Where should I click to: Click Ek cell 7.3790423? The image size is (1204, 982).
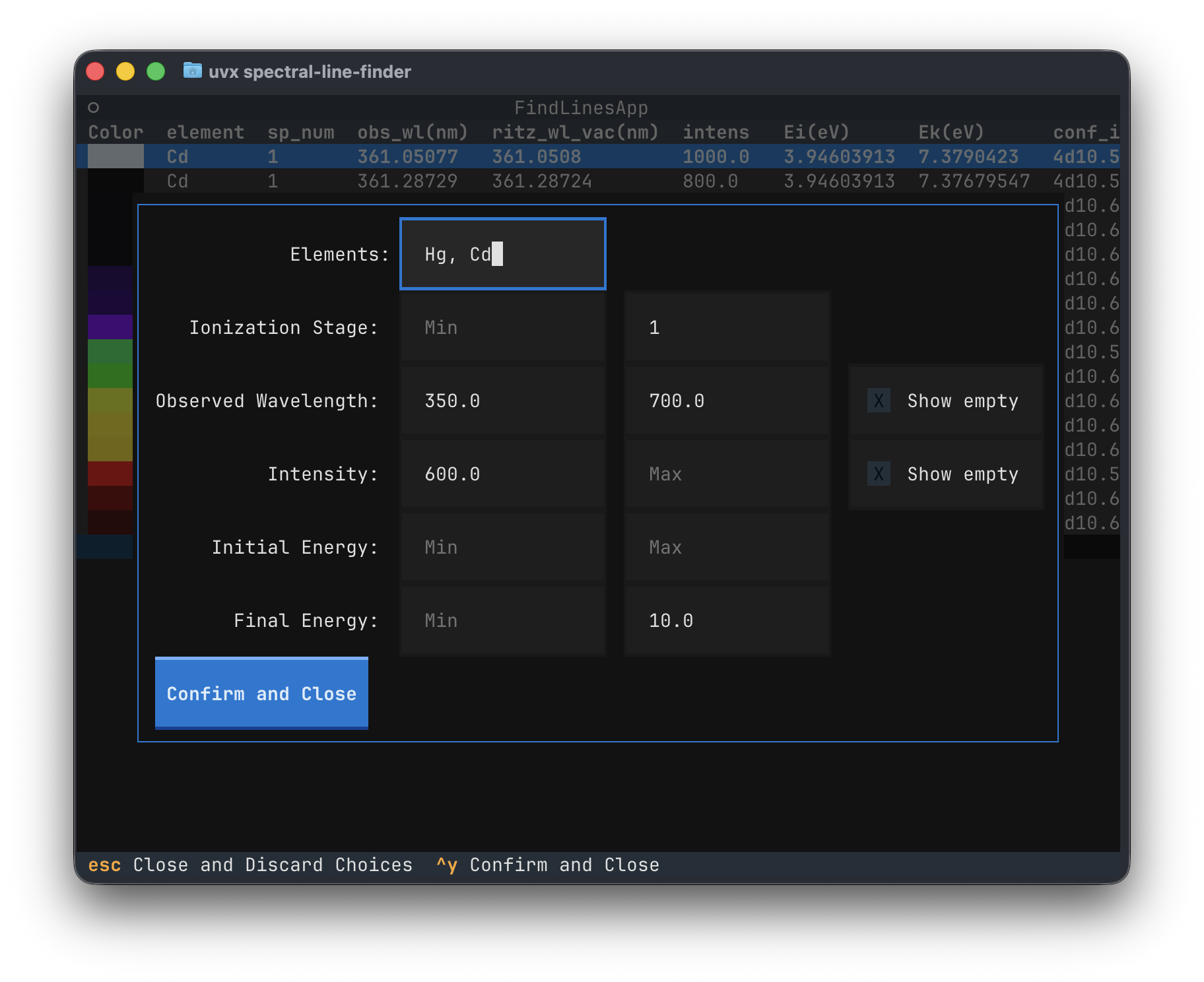[x=968, y=156]
